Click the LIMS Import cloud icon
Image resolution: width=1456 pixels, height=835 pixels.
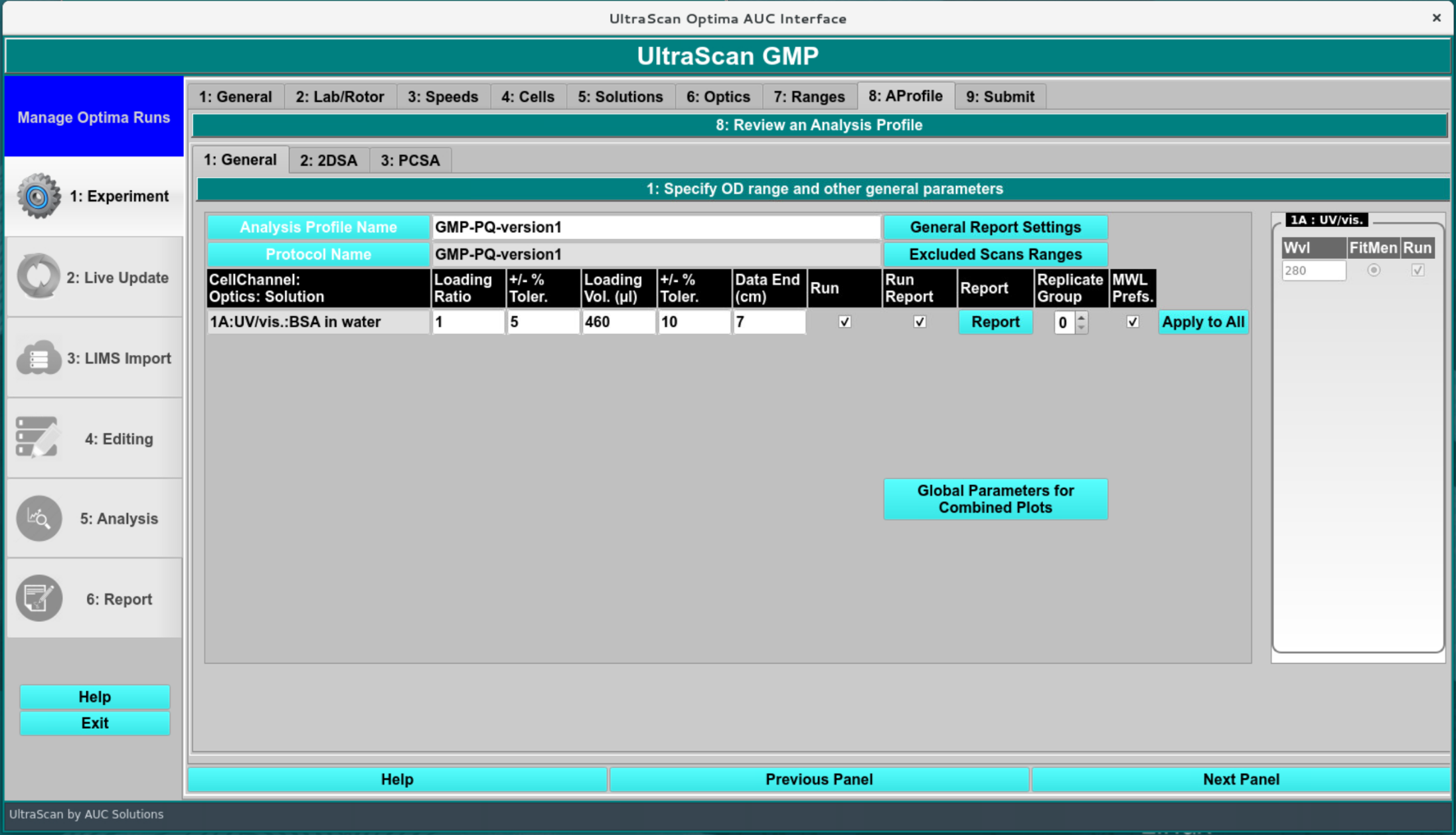[38, 358]
